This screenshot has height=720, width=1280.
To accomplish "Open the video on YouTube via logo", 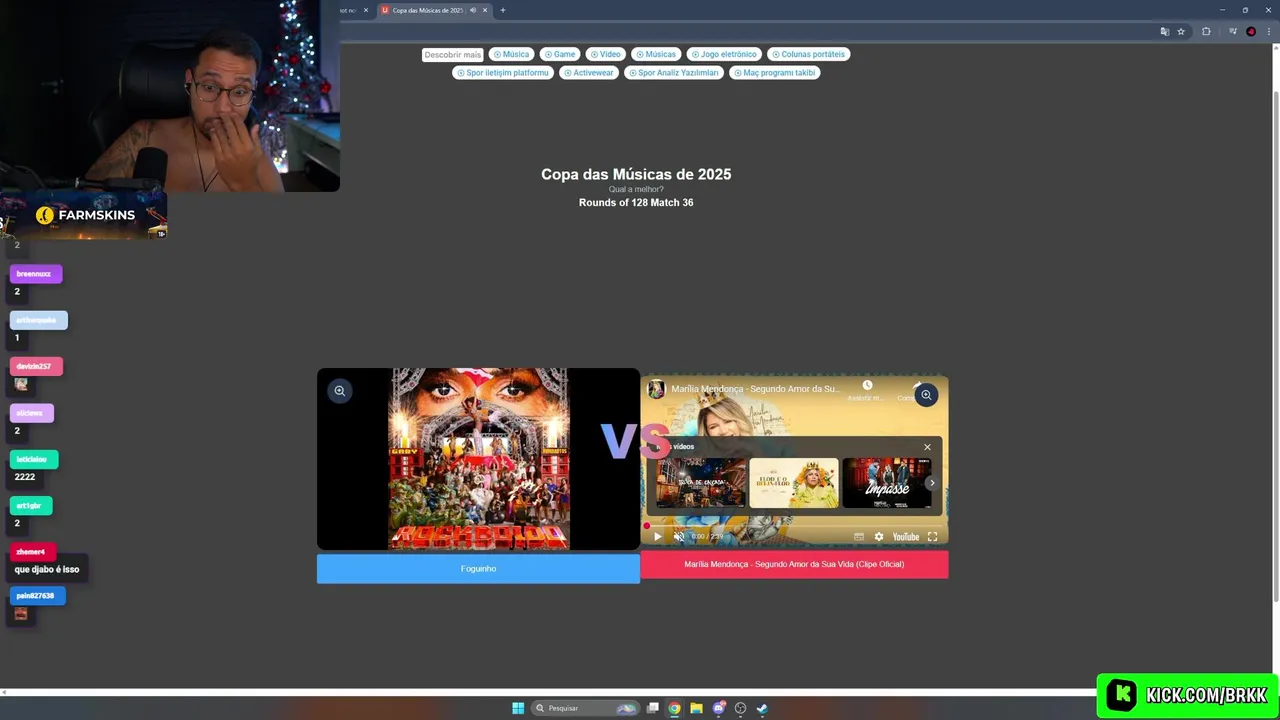I will coord(906,537).
